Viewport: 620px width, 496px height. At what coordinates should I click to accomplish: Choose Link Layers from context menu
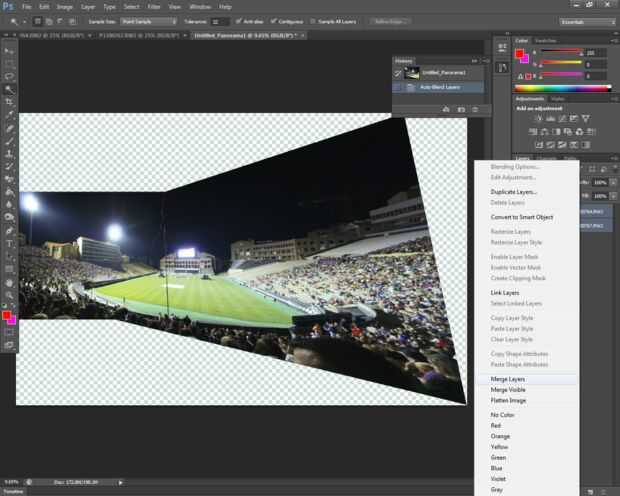pyautogui.click(x=527, y=293)
